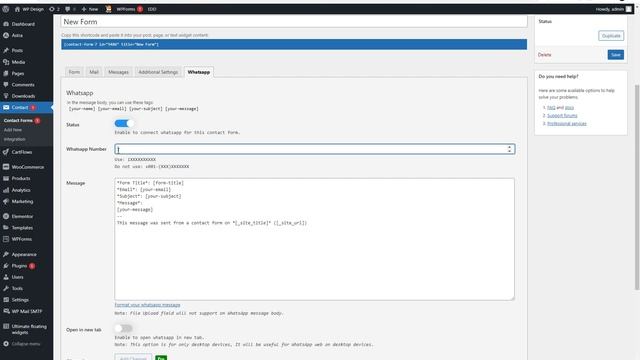Click the Collapse menu arrow icon
This screenshot has height=360, width=640.
(x=6, y=344)
